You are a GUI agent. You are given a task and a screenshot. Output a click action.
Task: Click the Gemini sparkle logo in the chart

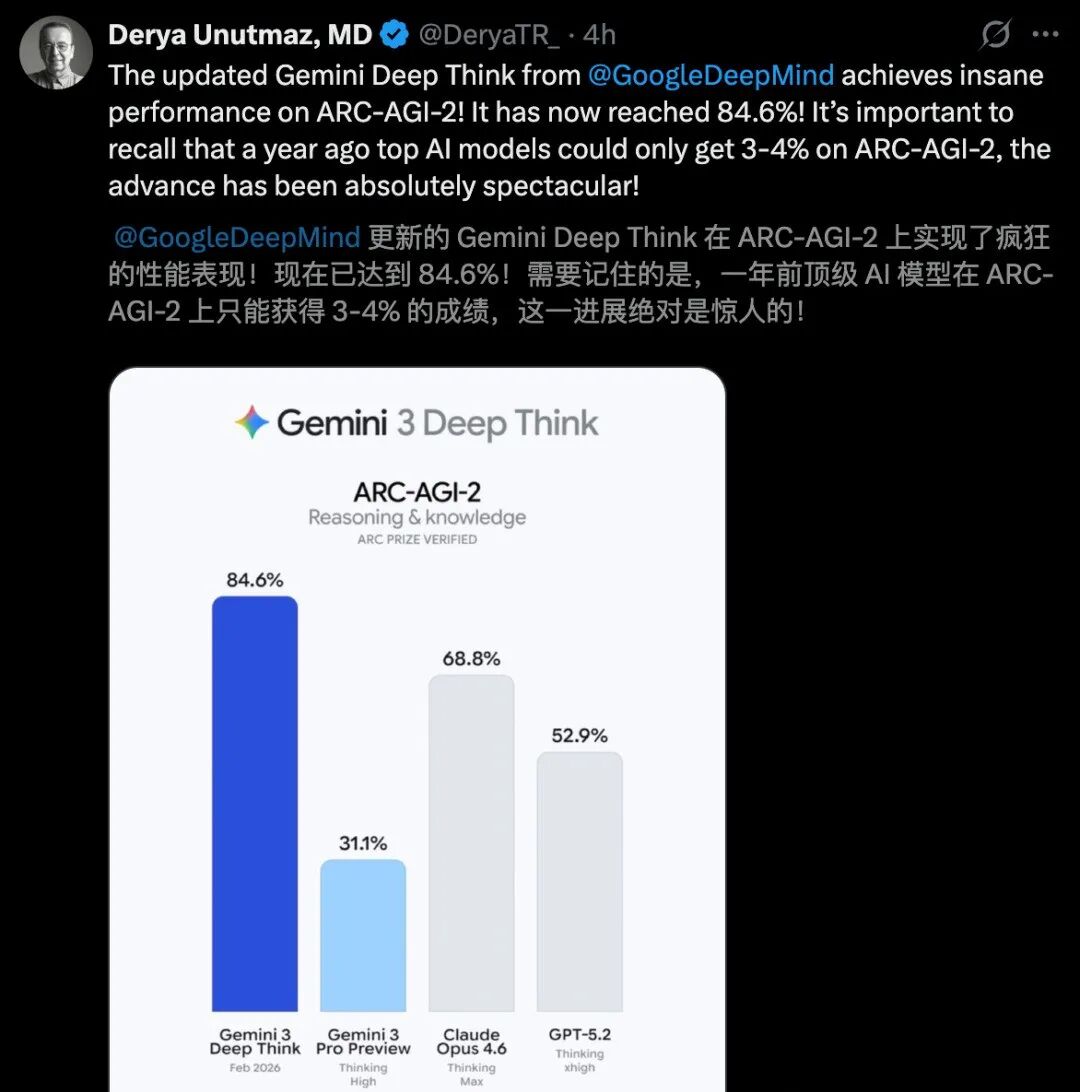coord(251,422)
